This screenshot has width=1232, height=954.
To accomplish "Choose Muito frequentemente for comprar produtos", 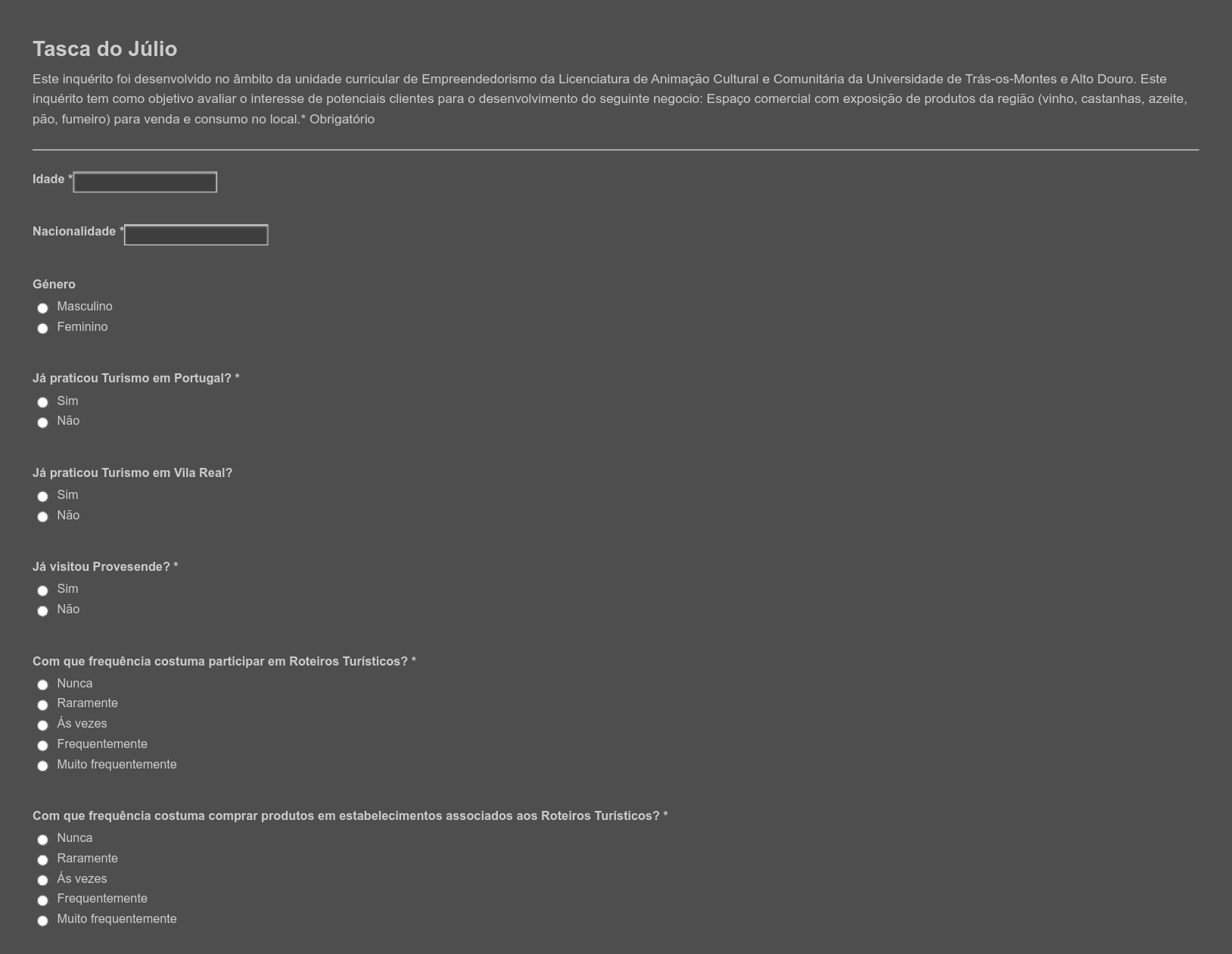I will (42, 921).
